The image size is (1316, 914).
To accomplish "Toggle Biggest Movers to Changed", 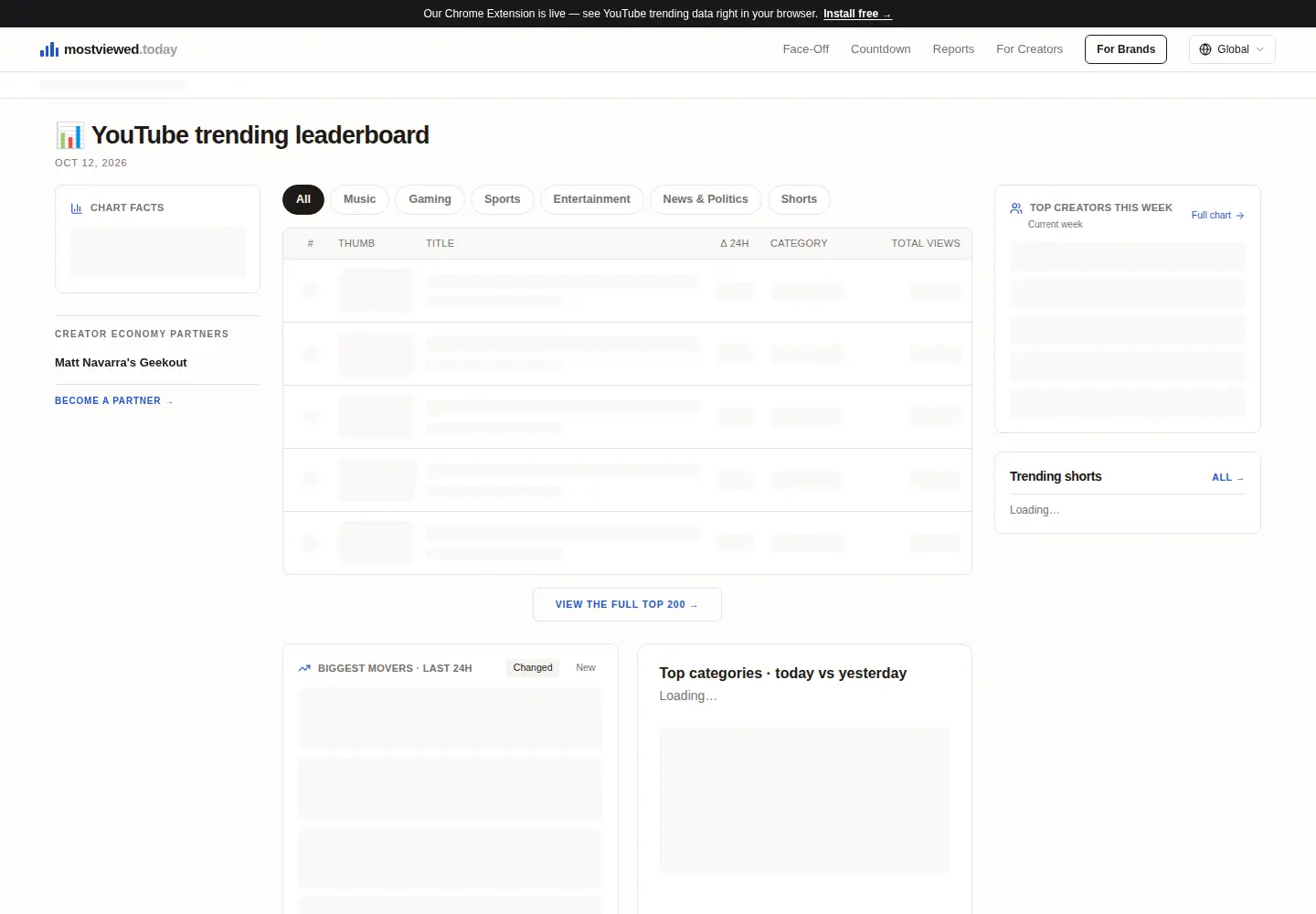I will coord(533,668).
